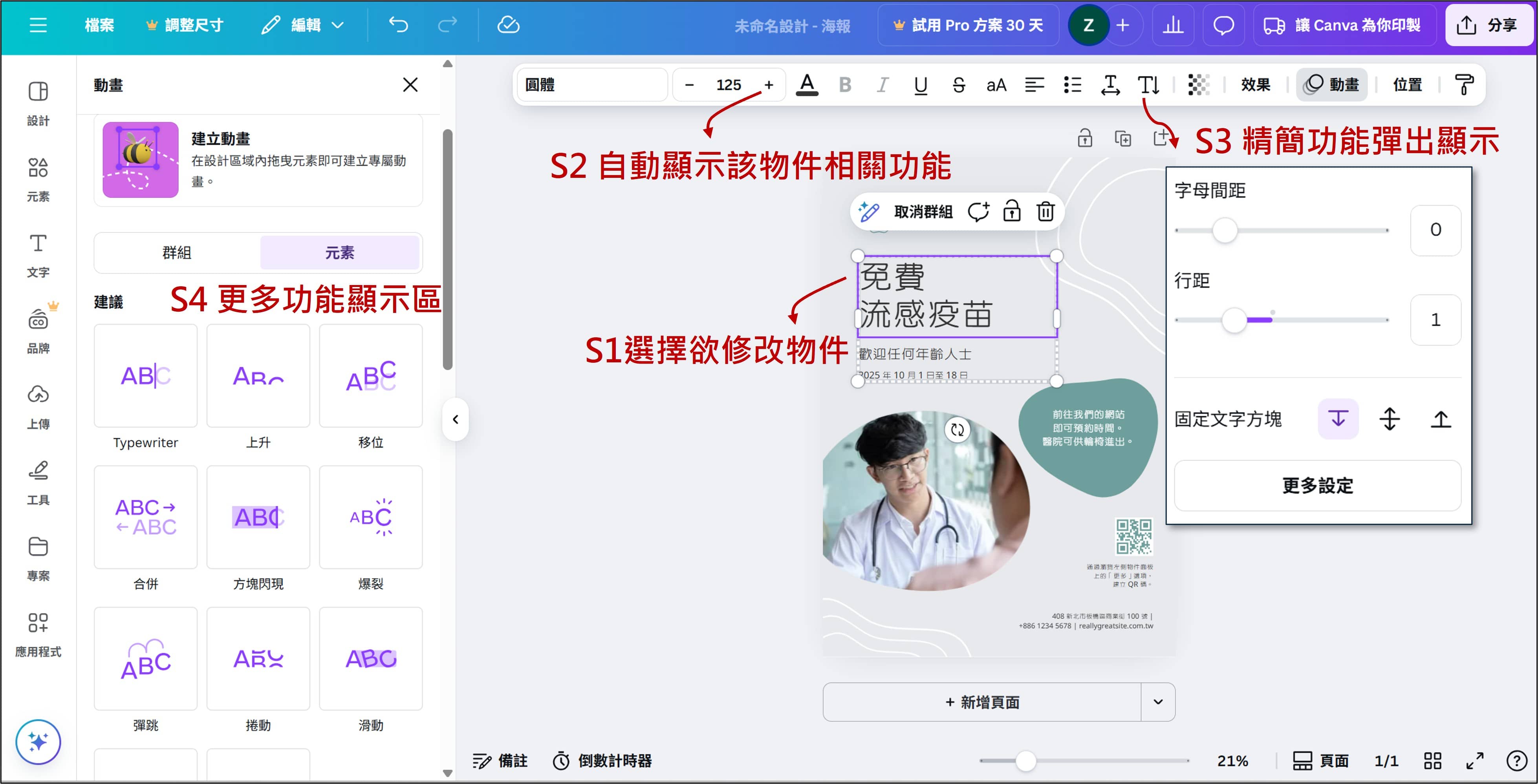Open the text color picker icon

pyautogui.click(x=807, y=85)
